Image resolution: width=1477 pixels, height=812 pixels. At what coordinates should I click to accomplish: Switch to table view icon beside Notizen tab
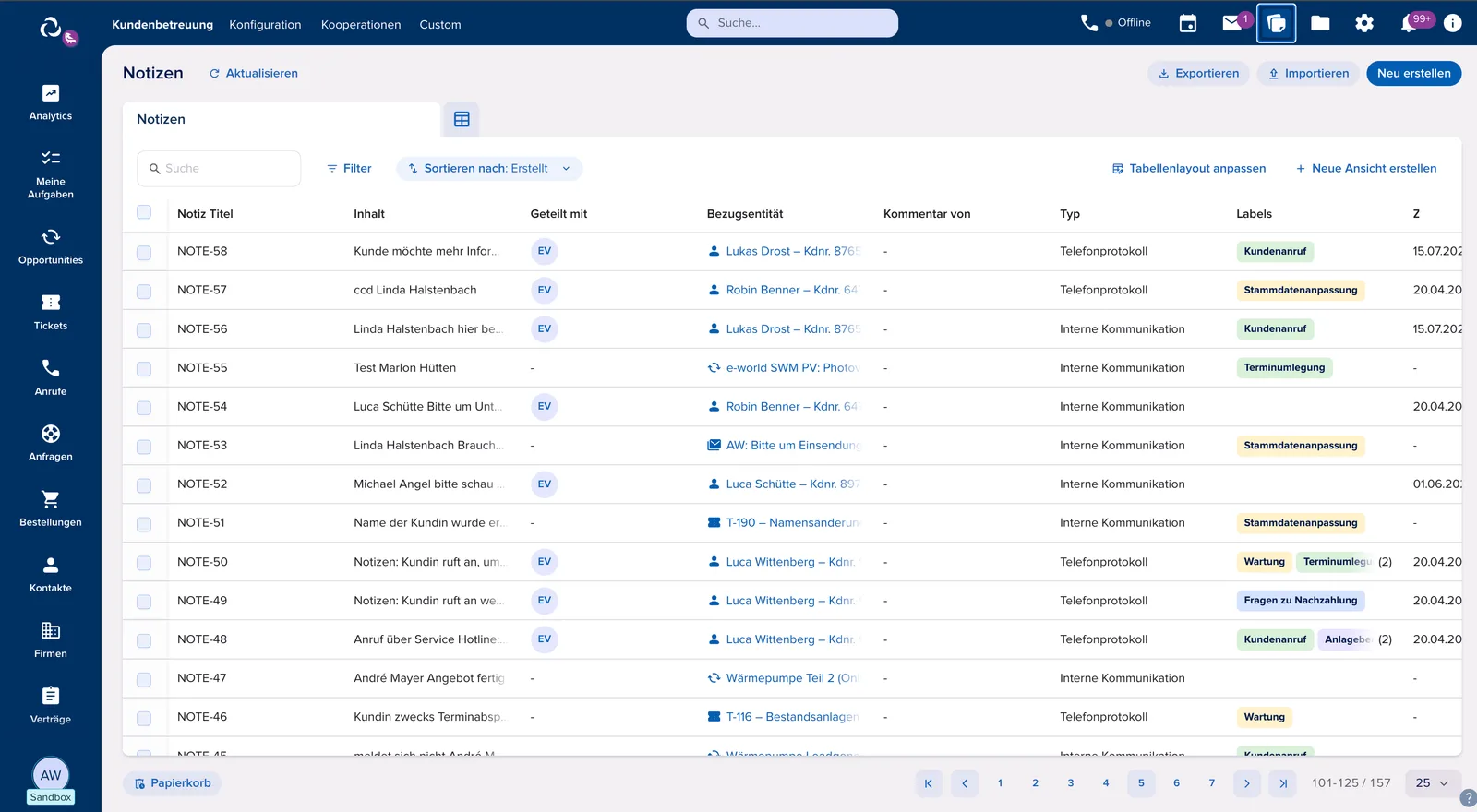point(462,119)
